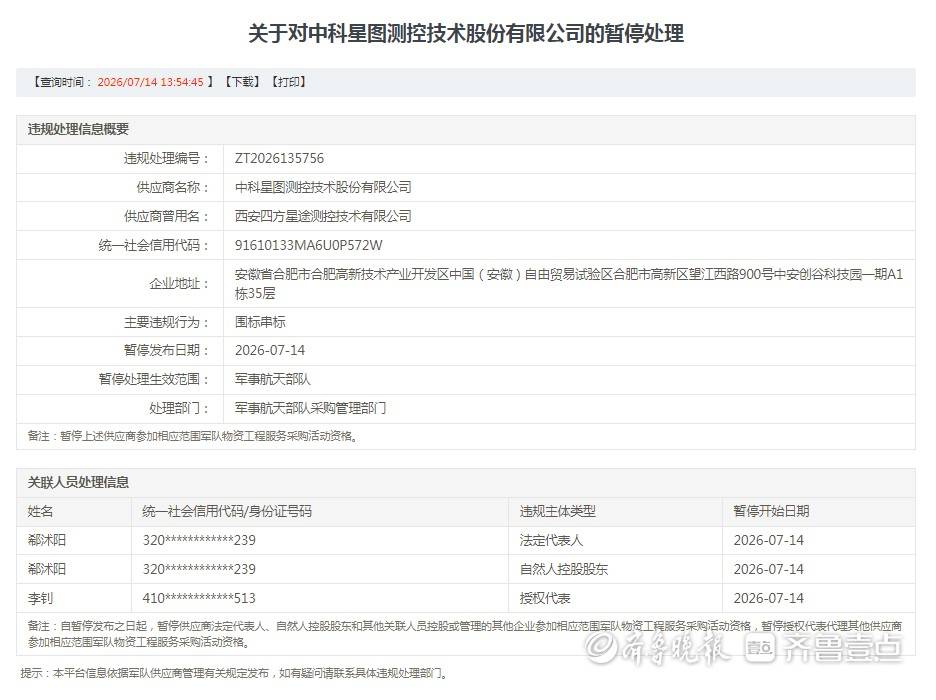This screenshot has height=700, width=936.
Task: Select supplier name 中科星图测控技术股份有限公司 in table
Action: [323, 187]
